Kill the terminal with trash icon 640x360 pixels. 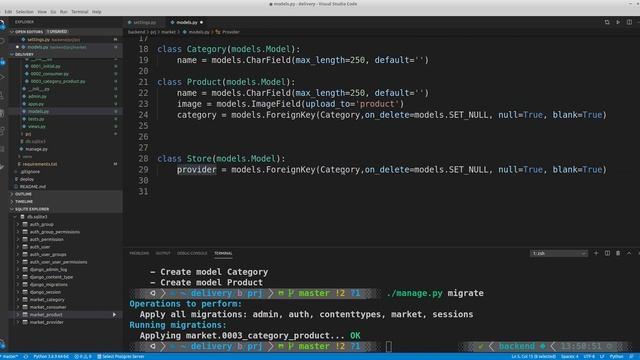point(618,253)
